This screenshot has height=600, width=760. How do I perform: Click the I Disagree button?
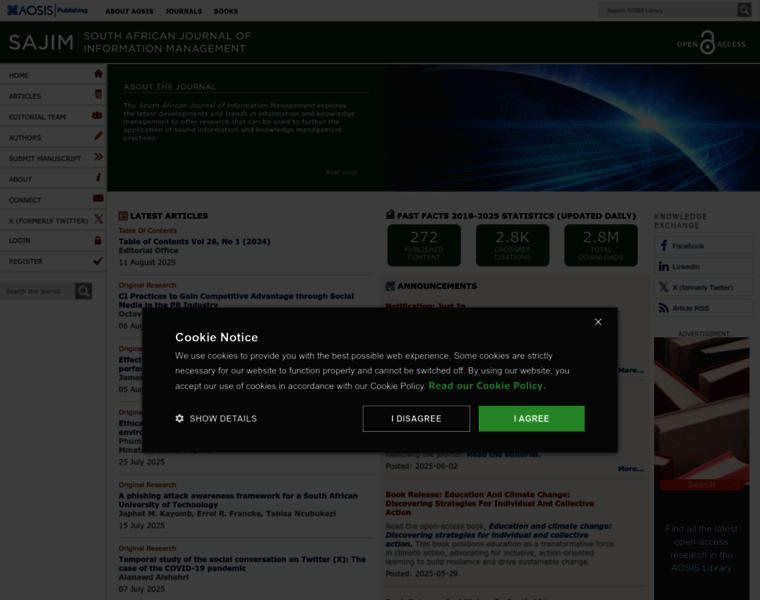(x=416, y=418)
